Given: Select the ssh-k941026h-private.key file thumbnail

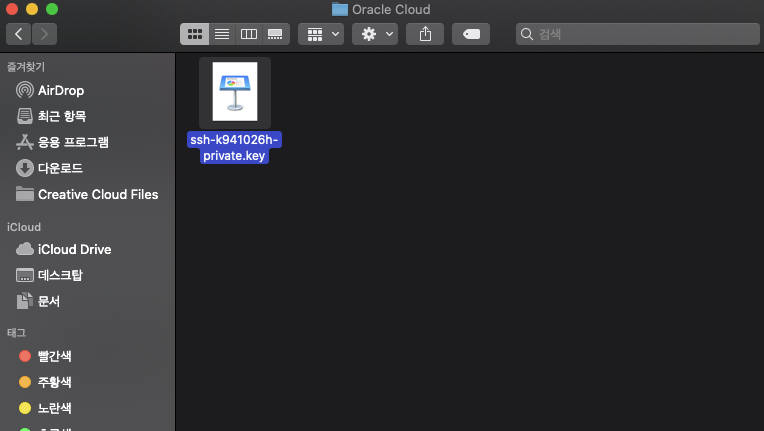Looking at the screenshot, I should 235,92.
